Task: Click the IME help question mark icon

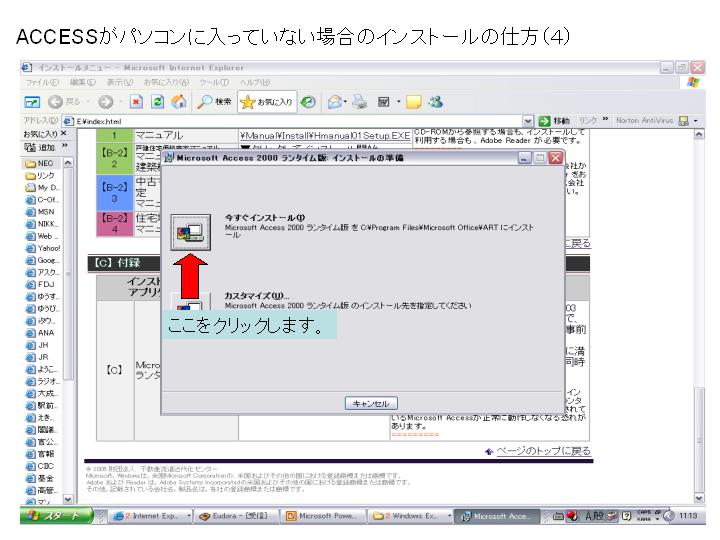Action: 626,516
